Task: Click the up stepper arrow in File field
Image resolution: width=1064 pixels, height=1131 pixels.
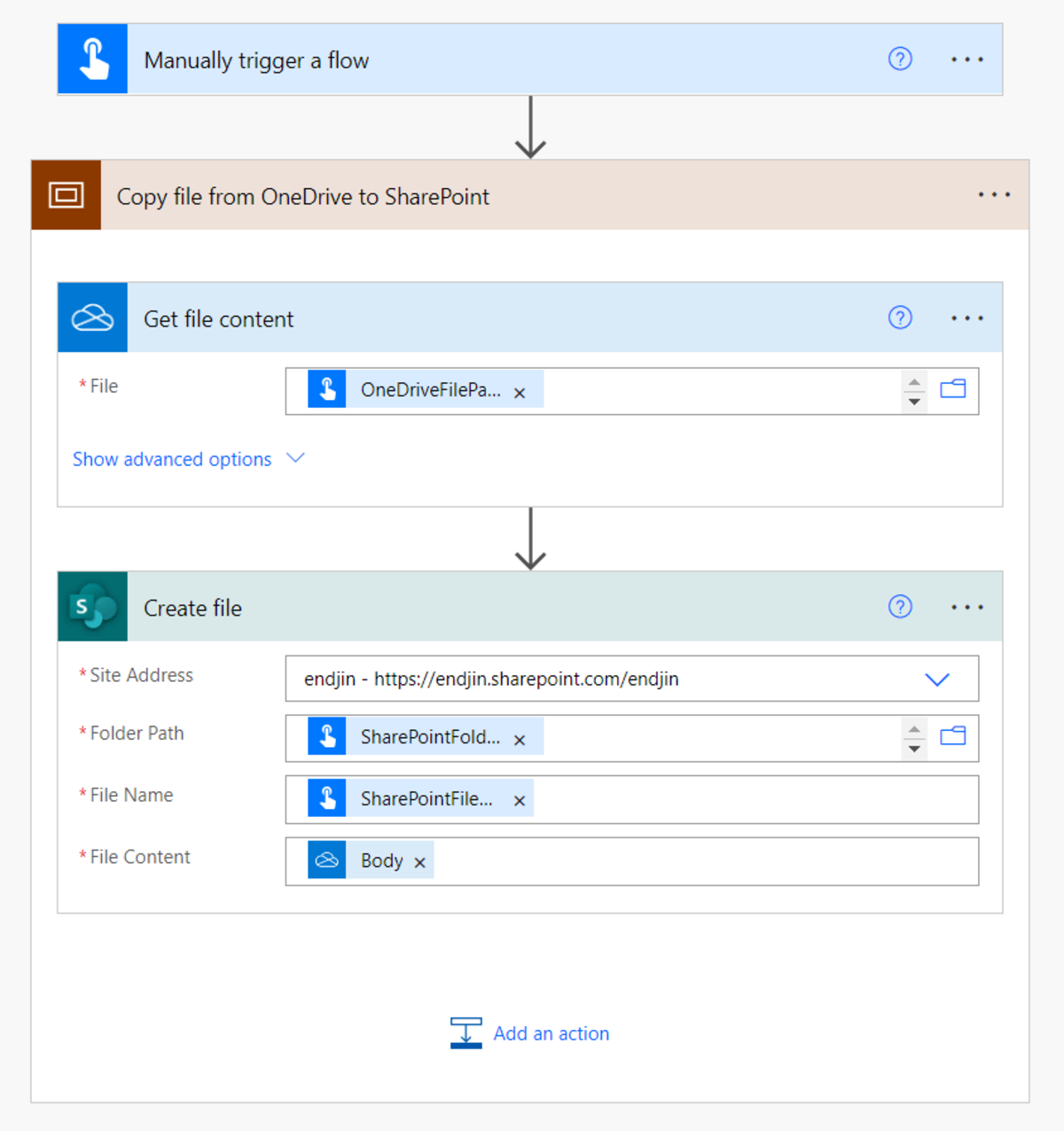Action: pos(914,381)
